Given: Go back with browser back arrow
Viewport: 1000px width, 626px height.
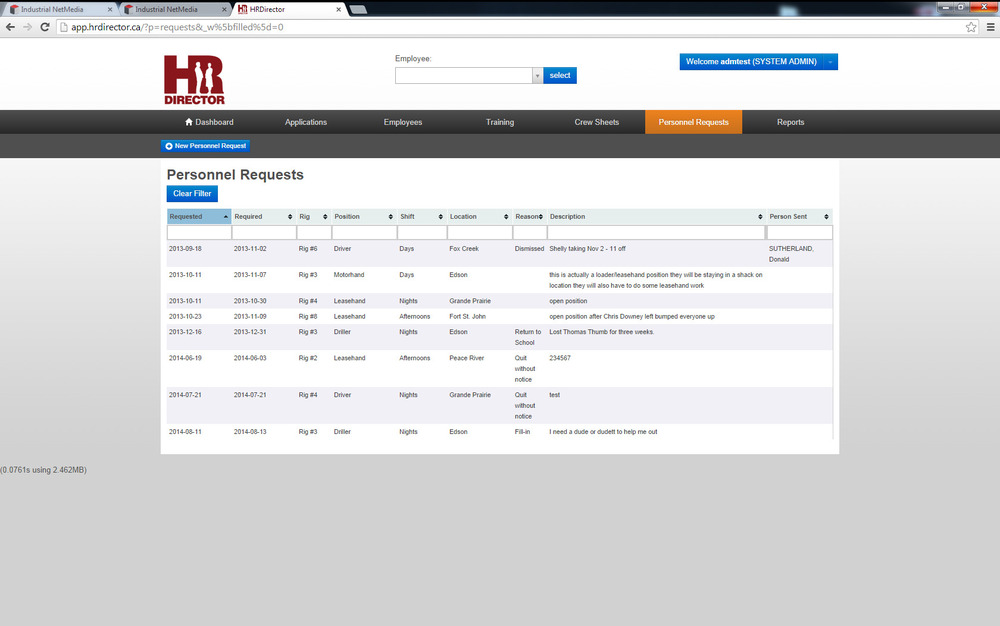Looking at the screenshot, I should 10,27.
